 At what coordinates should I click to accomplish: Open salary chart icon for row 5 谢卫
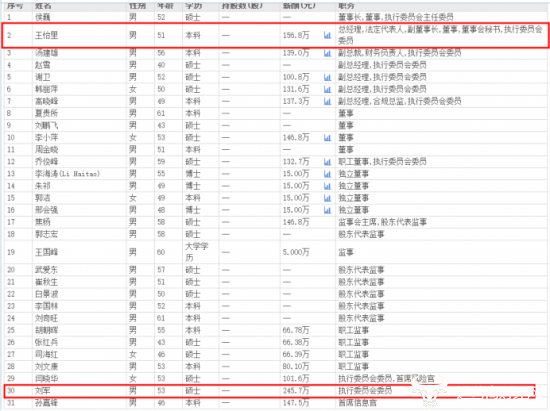pos(327,77)
